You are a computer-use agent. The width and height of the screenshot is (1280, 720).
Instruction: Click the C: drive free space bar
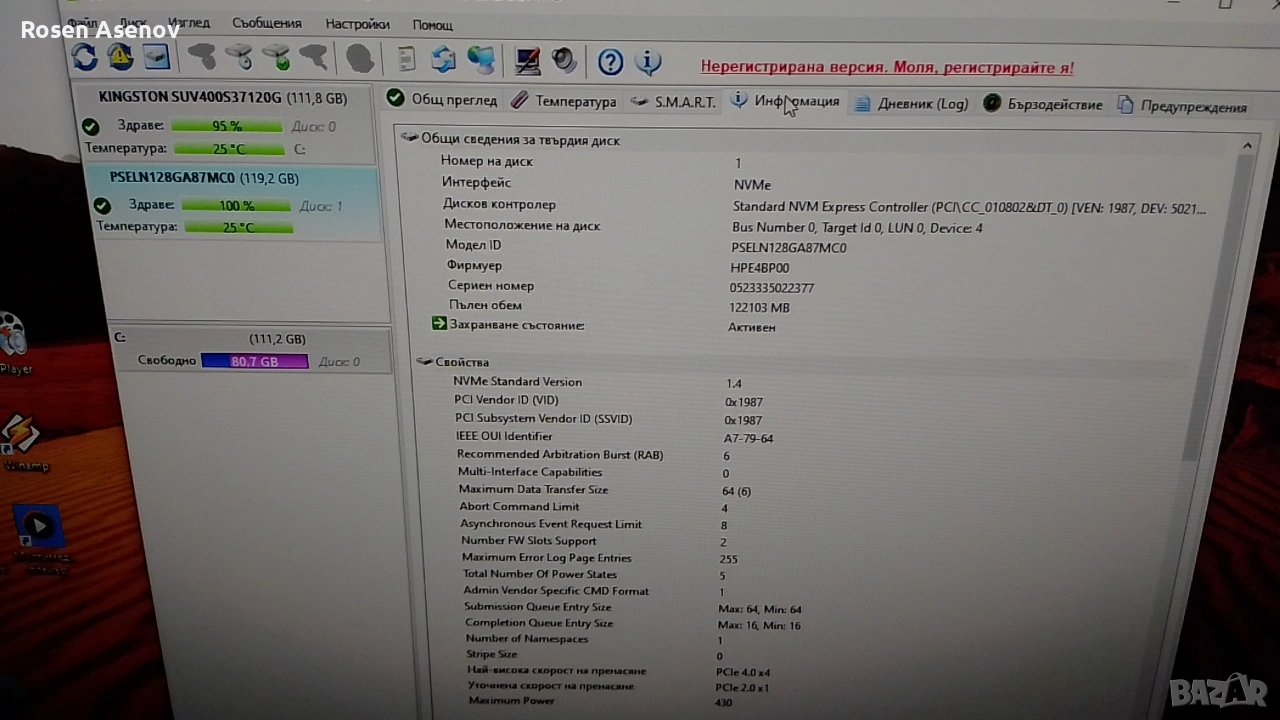(x=254, y=361)
